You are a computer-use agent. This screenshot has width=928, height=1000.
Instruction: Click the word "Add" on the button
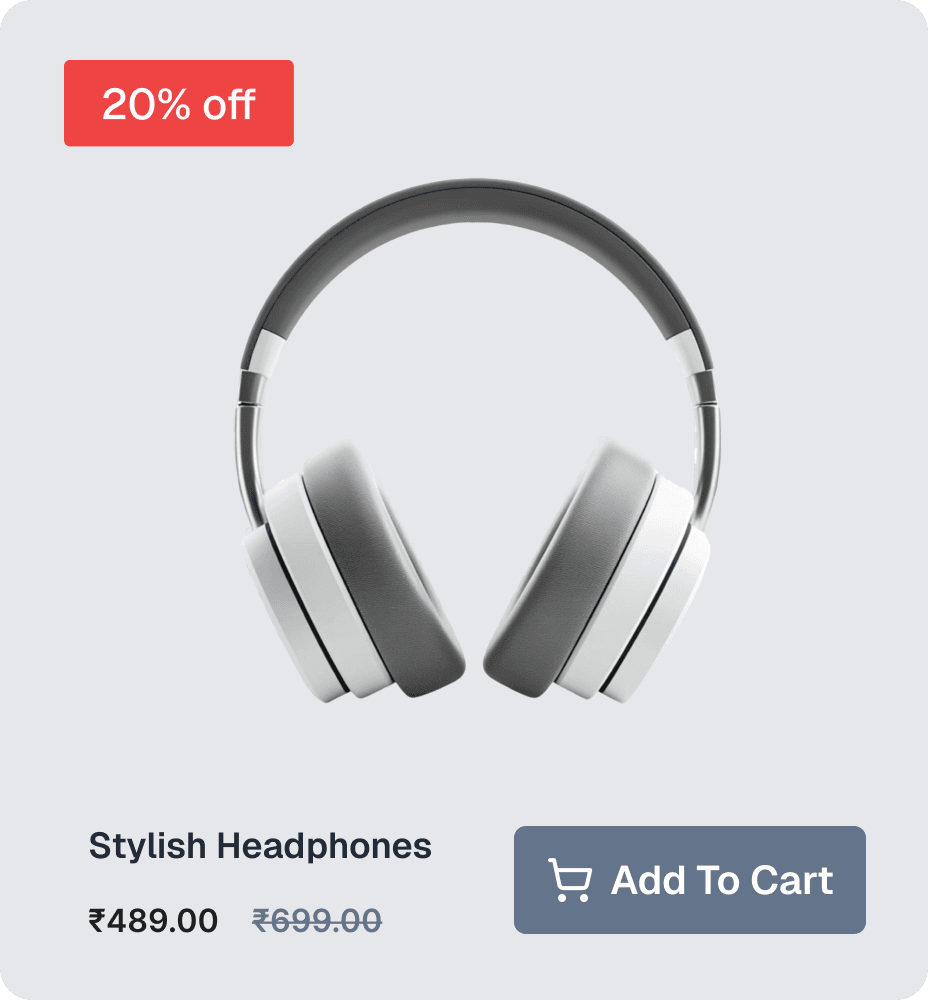point(648,881)
